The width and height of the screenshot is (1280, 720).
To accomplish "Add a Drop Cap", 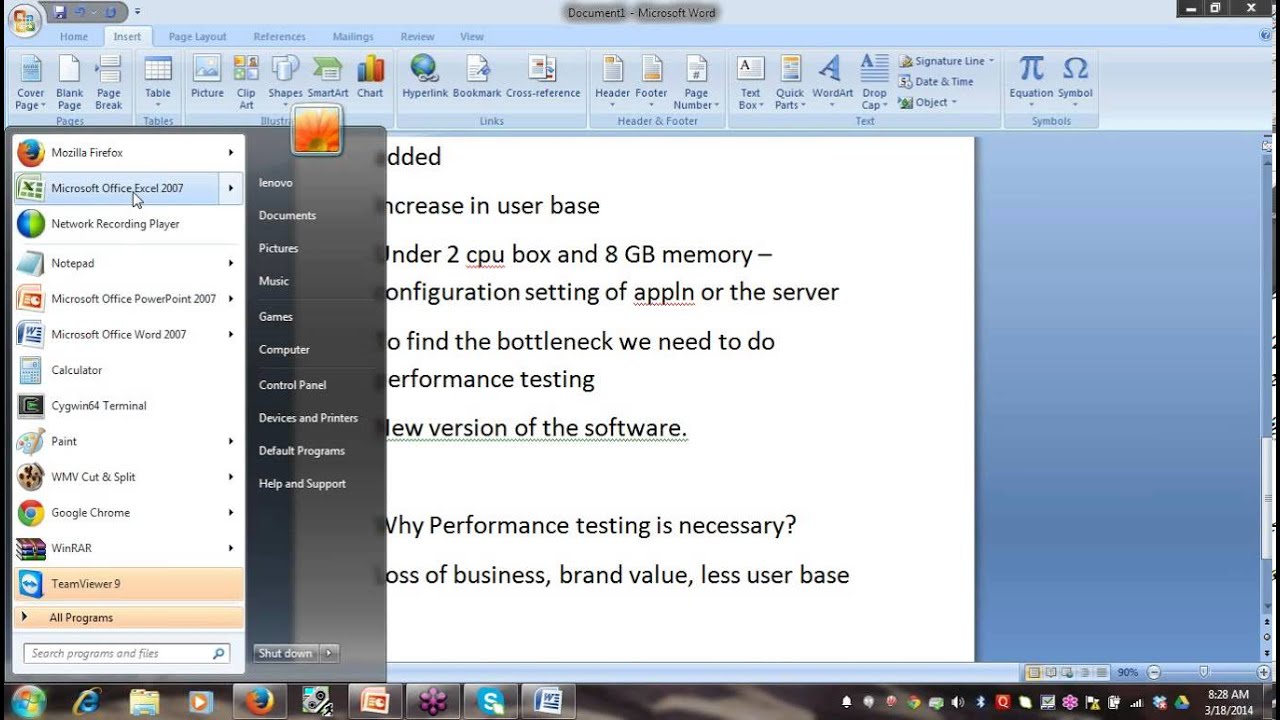I will [x=874, y=83].
